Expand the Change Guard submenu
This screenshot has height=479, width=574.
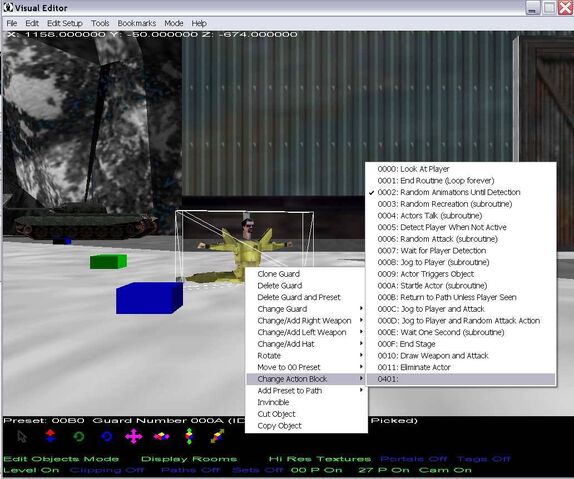point(306,309)
